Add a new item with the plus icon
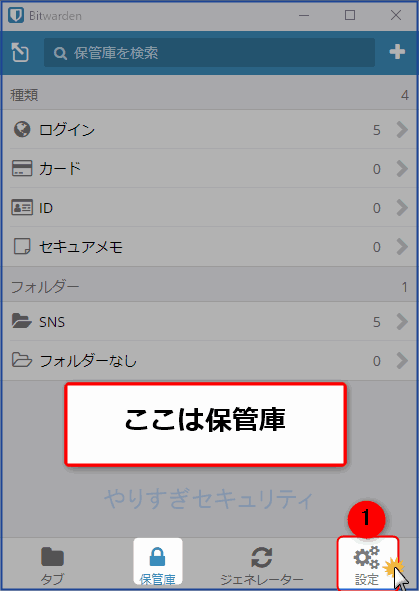Viewport: 419px width, 591px height. tap(397, 52)
